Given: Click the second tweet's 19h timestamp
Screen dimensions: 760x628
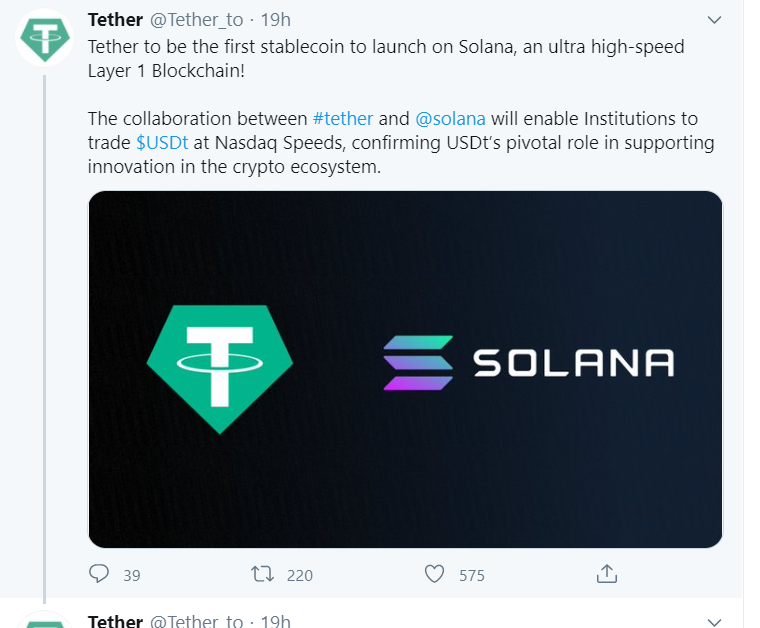Looking at the screenshot, I should (x=275, y=621).
